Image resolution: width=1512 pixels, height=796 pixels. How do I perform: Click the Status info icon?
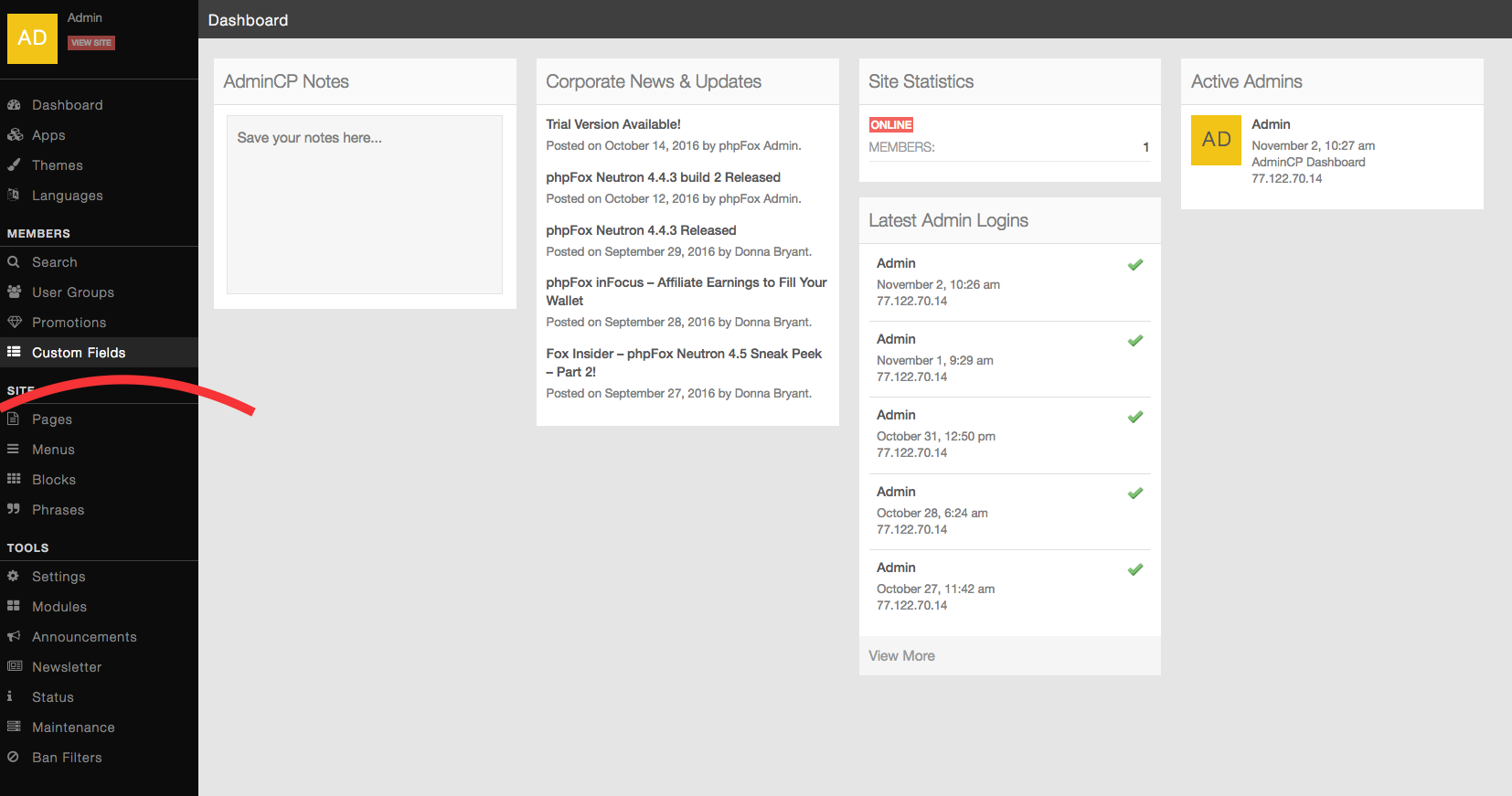click(x=10, y=696)
